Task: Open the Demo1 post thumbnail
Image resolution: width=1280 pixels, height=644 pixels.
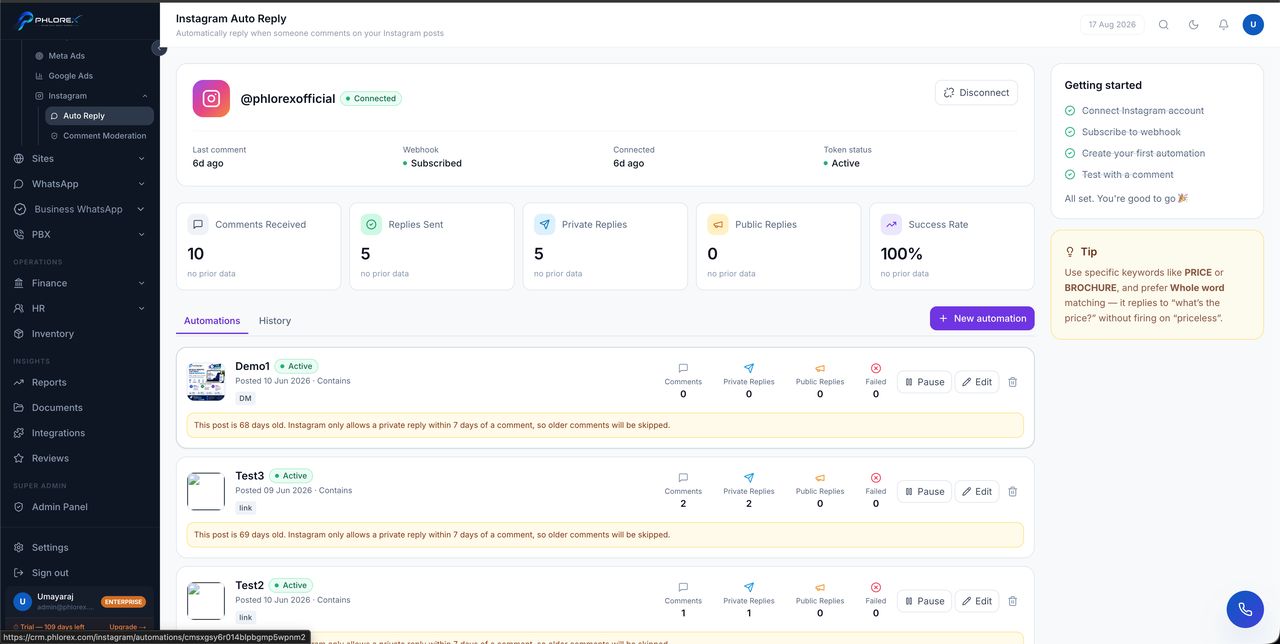Action: pos(206,382)
